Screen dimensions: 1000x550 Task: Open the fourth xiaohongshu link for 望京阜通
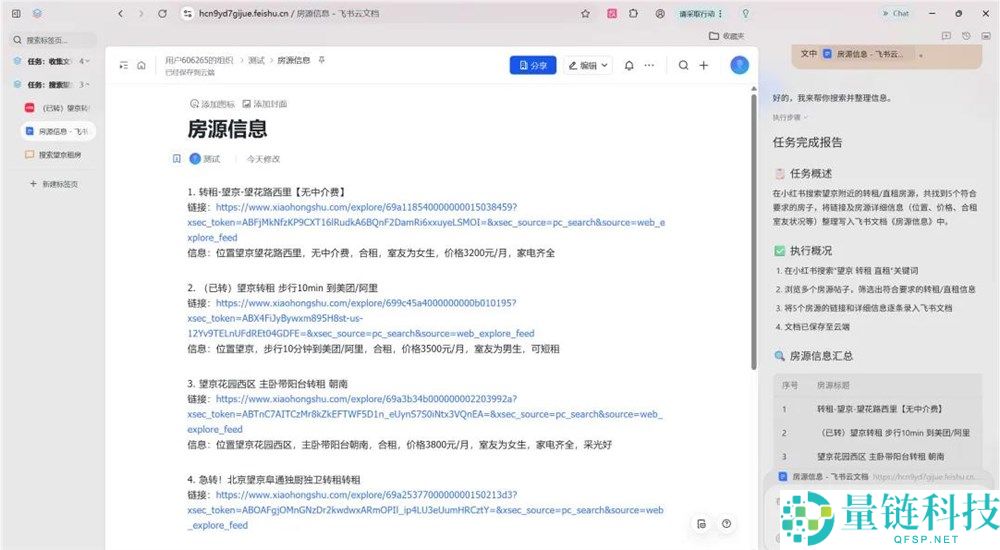[x=425, y=510]
